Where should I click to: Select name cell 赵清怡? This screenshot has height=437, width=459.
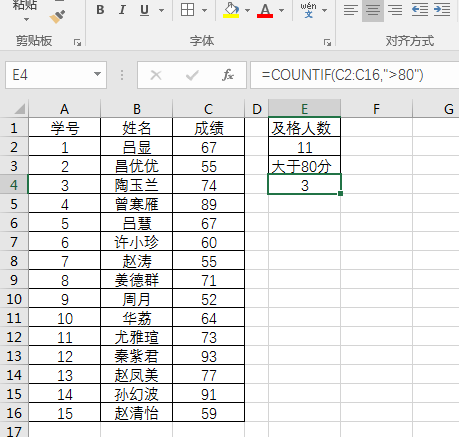pos(137,413)
